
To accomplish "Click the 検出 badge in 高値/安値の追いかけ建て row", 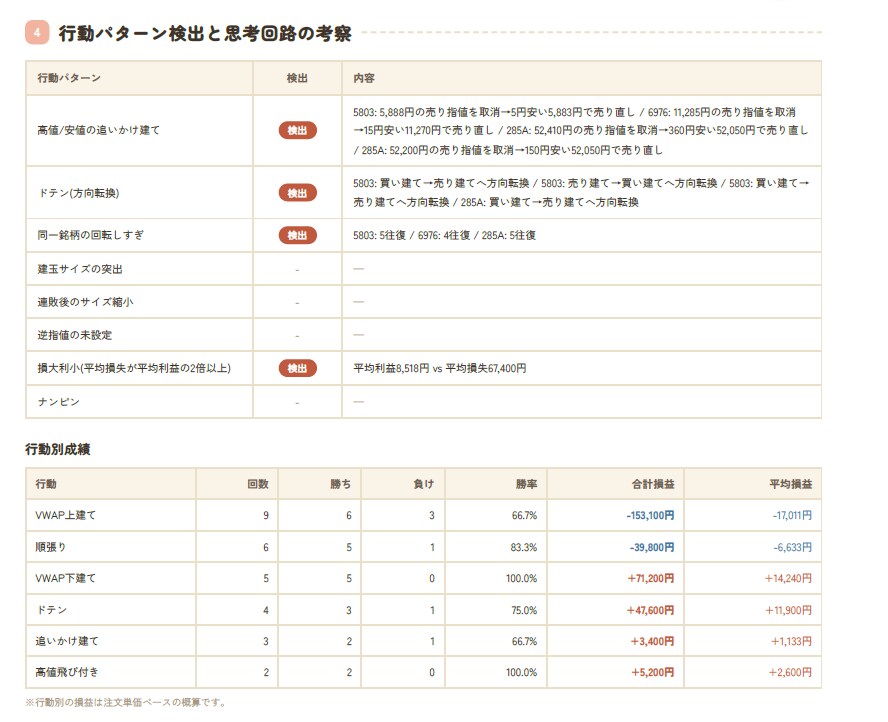I will pyautogui.click(x=297, y=130).
